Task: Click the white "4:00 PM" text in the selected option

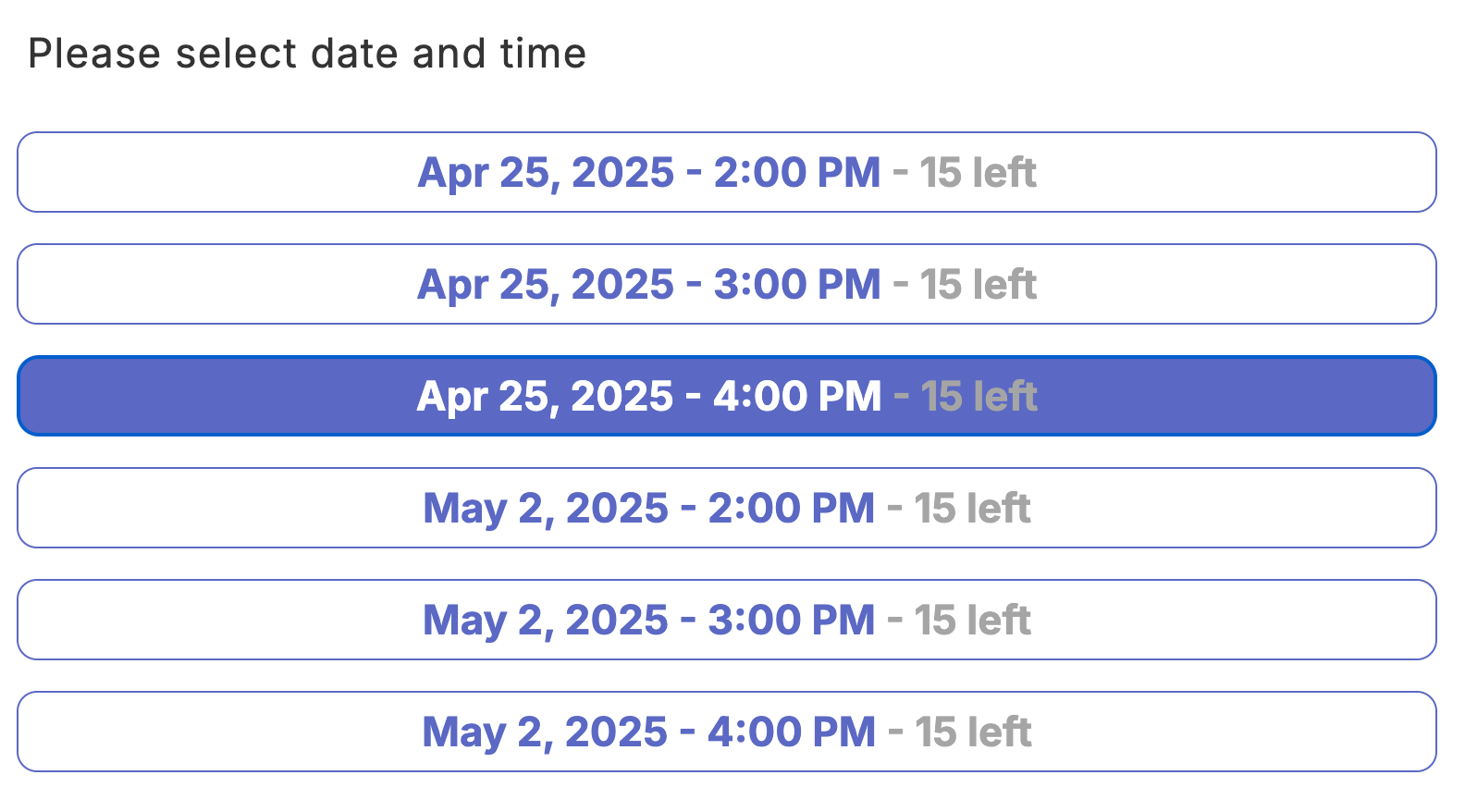Action: pyautogui.click(x=796, y=397)
